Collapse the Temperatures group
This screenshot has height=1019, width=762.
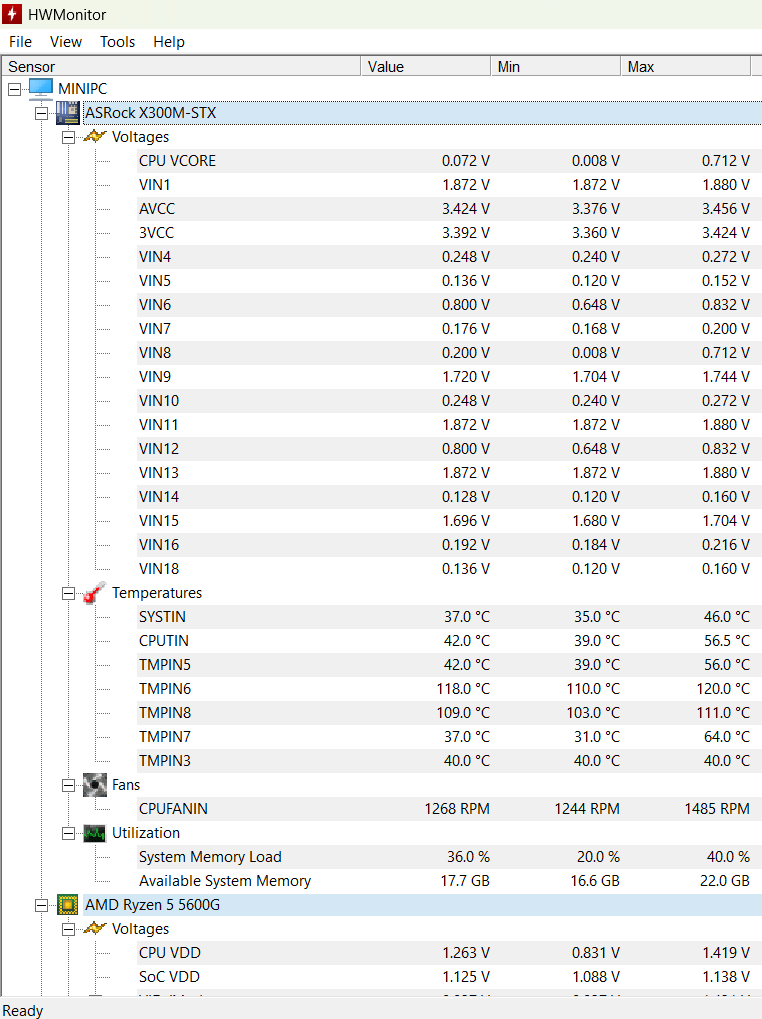coord(68,593)
